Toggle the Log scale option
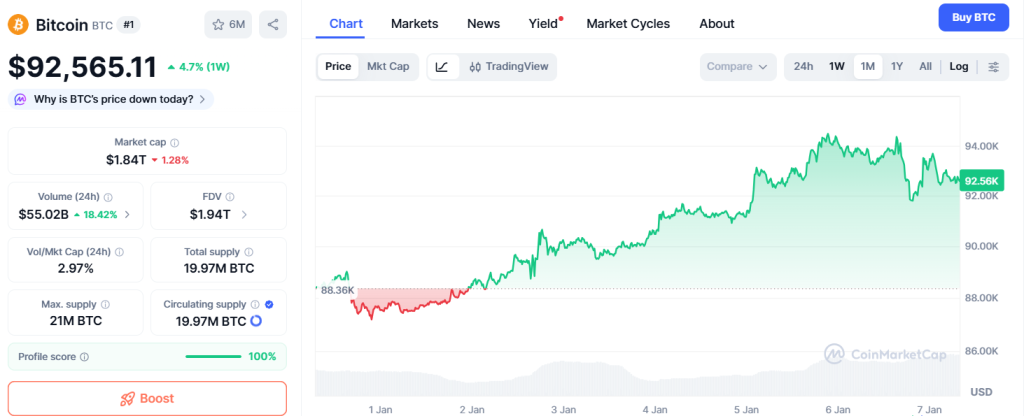 tap(958, 67)
